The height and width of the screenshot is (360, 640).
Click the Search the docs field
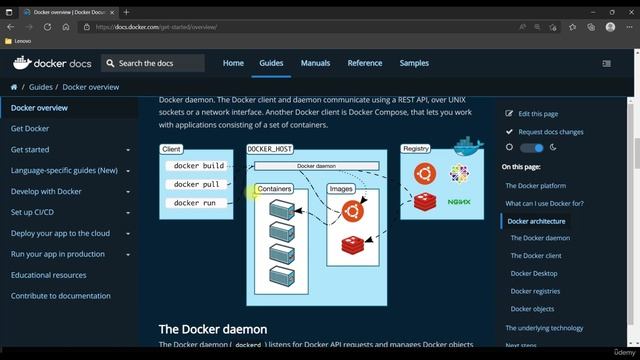153,63
